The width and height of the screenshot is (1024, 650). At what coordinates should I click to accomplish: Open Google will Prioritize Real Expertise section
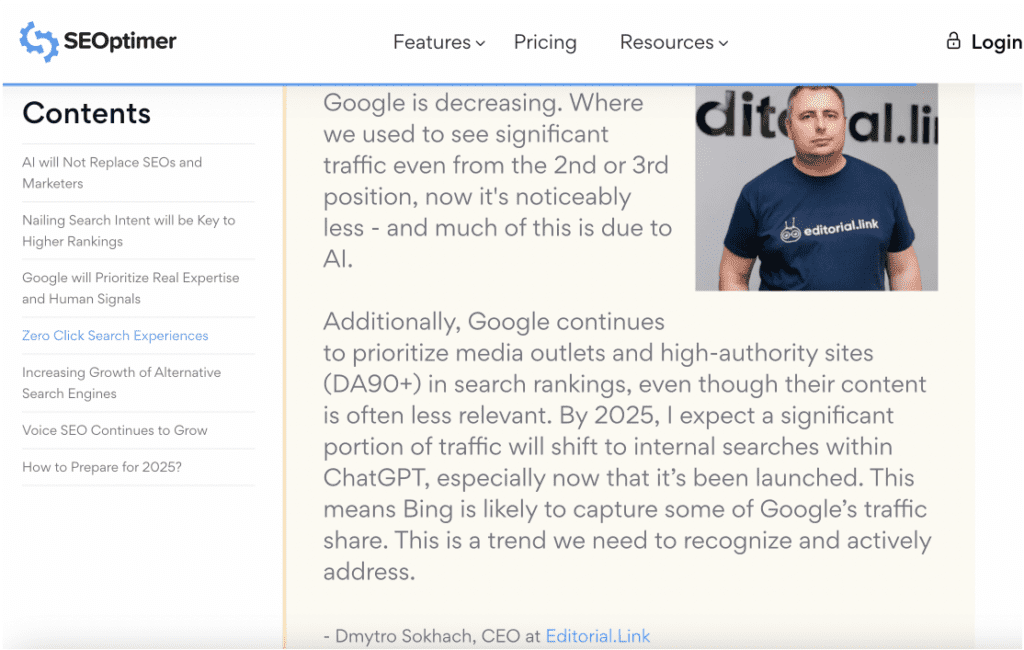click(x=131, y=288)
